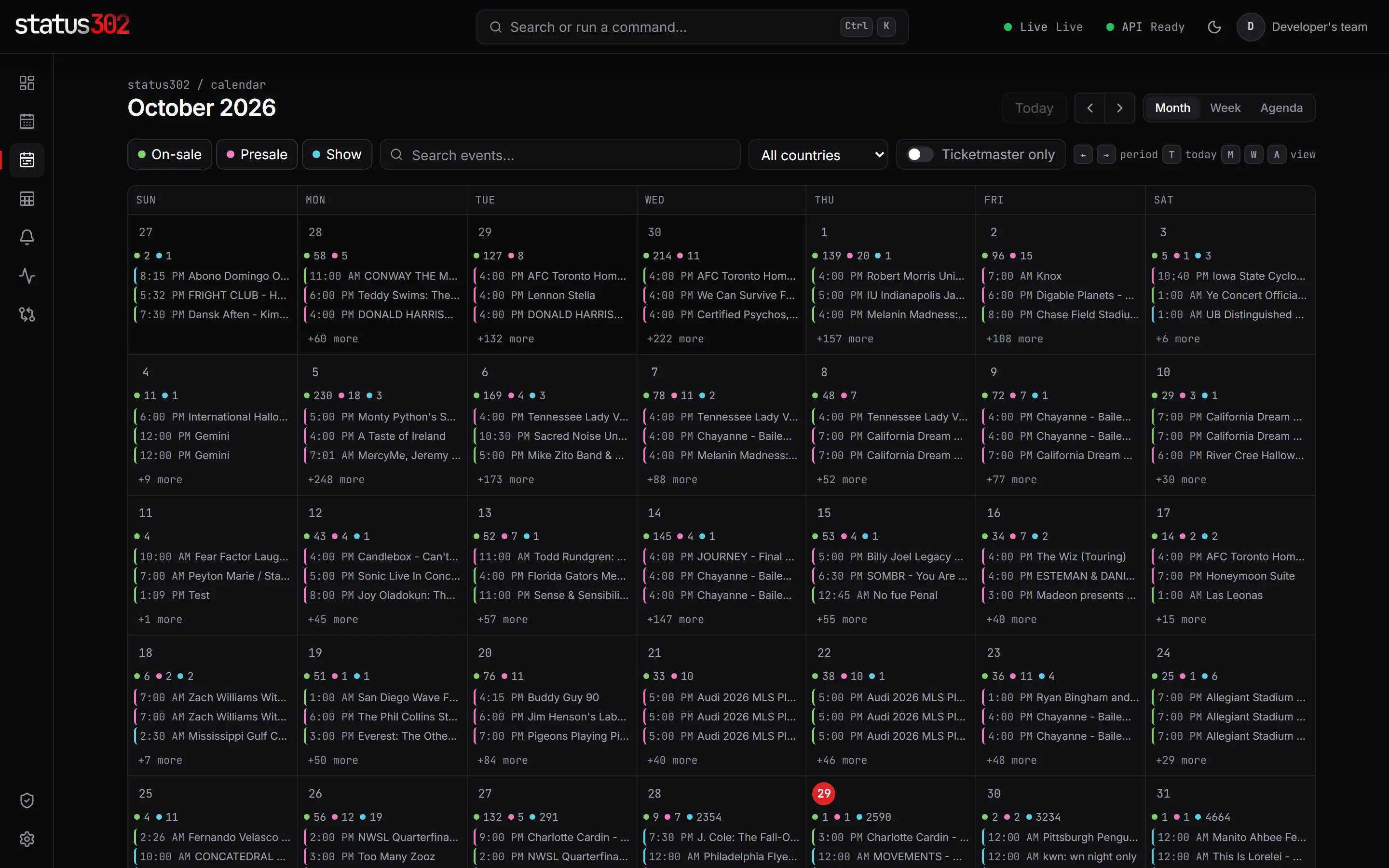Open the table view sidebar icon
The image size is (1389, 868).
pyautogui.click(x=27, y=199)
